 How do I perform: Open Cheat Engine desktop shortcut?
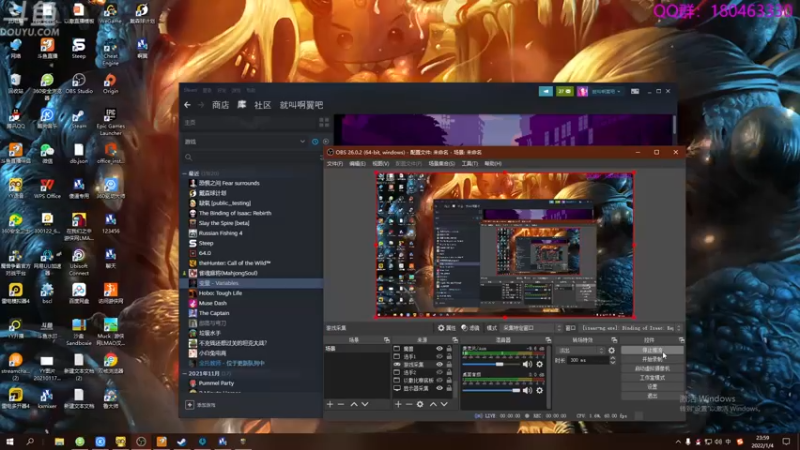pyautogui.click(x=110, y=53)
